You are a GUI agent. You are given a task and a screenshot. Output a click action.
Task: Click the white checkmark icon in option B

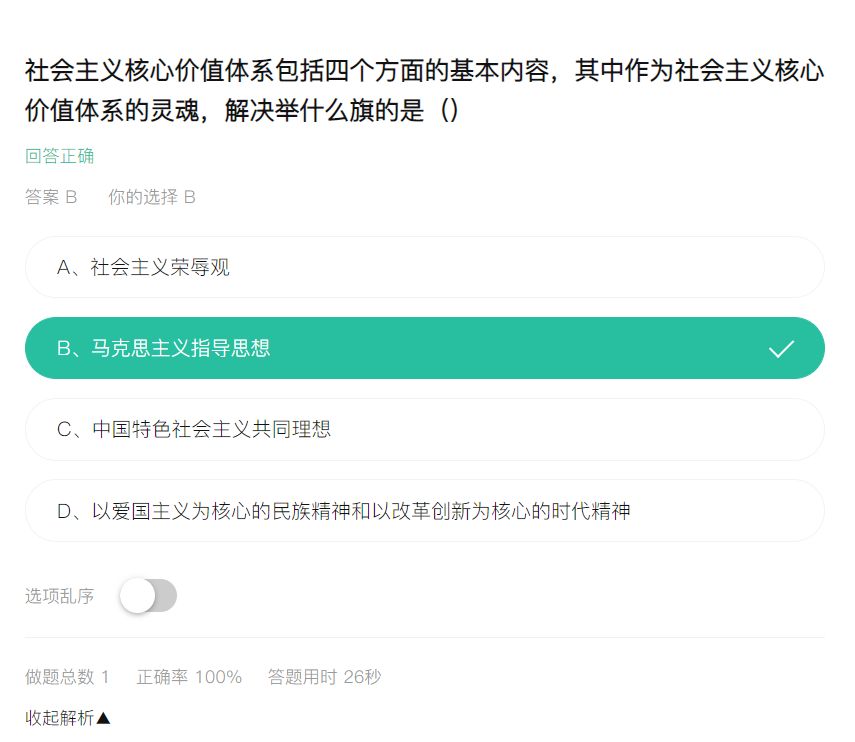point(781,348)
